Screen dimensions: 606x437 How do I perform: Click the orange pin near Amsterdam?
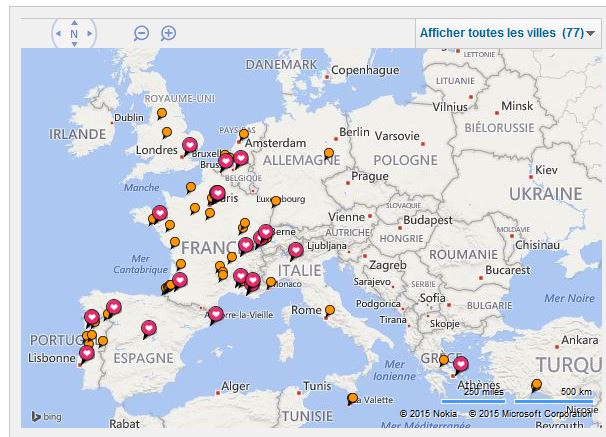click(244, 134)
